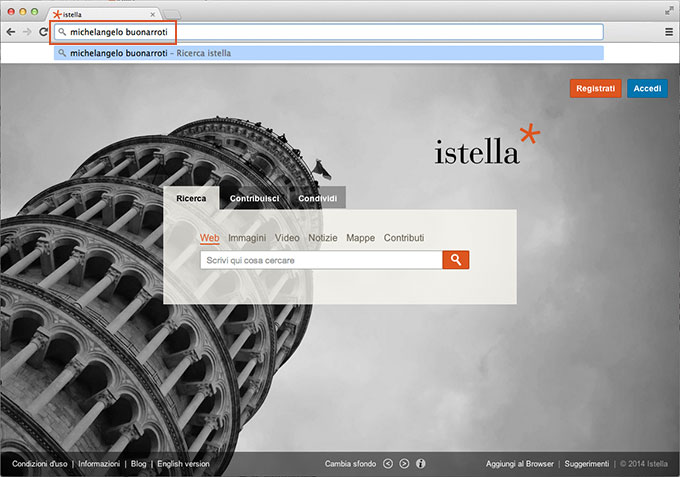Screen dimensions: 680x477
Task: Switch to the Contribuisci tab
Action: [254, 198]
